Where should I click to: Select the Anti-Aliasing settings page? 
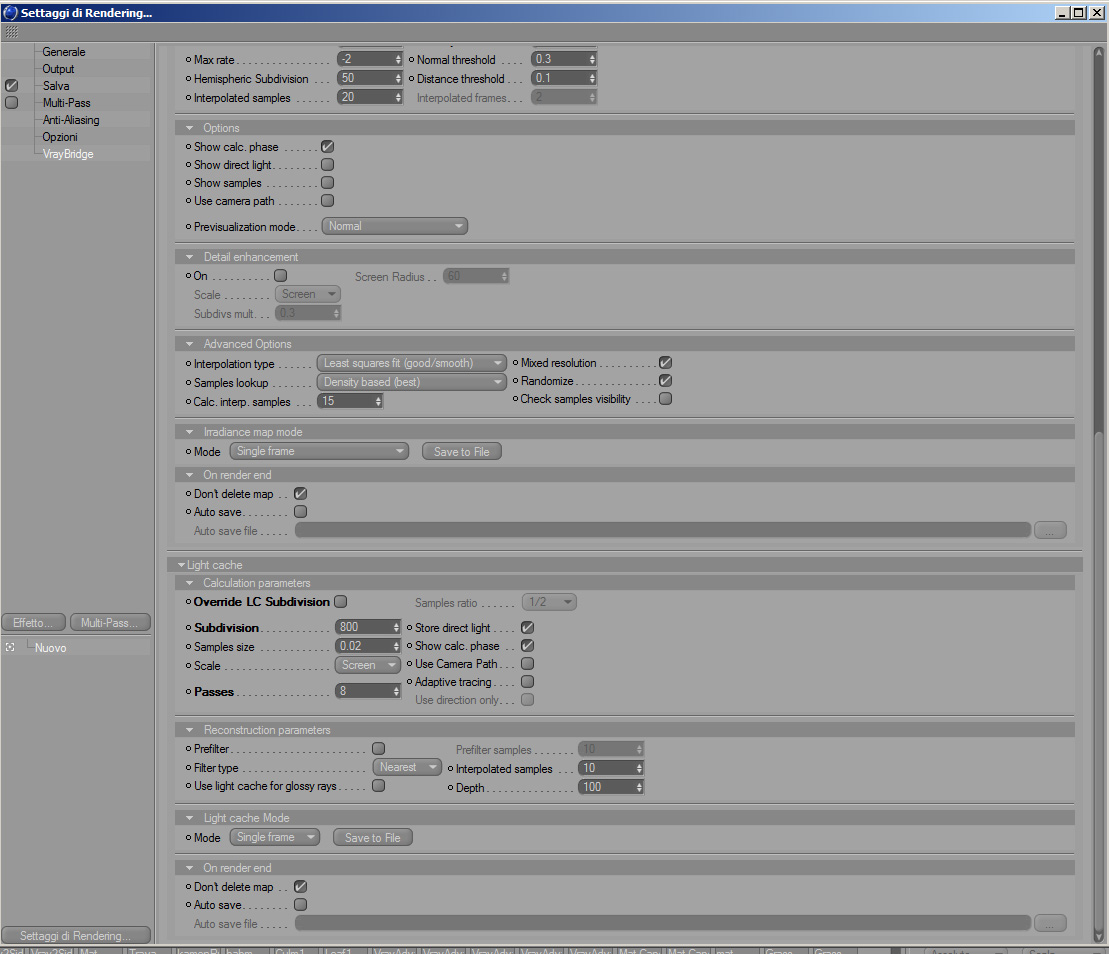pos(71,120)
